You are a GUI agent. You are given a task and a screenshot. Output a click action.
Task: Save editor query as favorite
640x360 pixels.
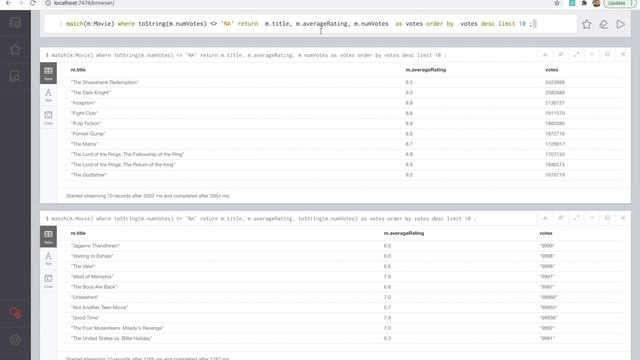tap(587, 24)
